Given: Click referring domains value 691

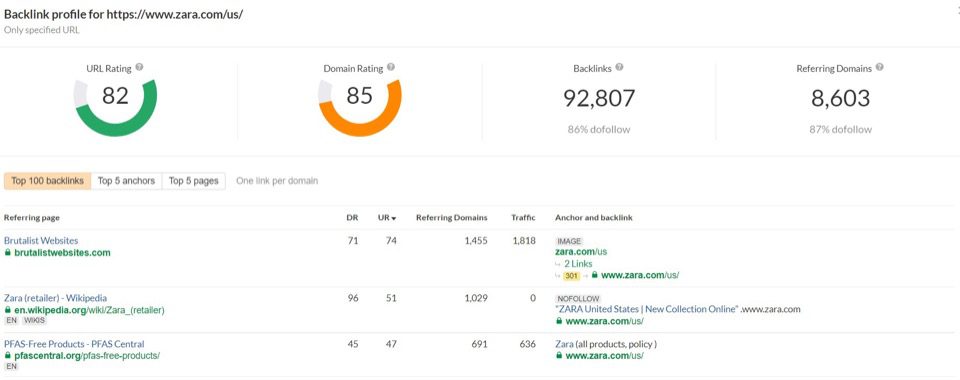Looking at the screenshot, I should 479,344.
